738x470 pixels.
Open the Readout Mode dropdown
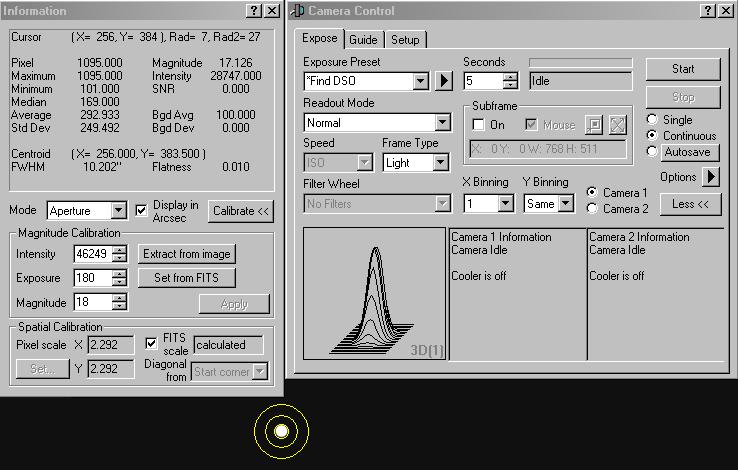point(442,122)
